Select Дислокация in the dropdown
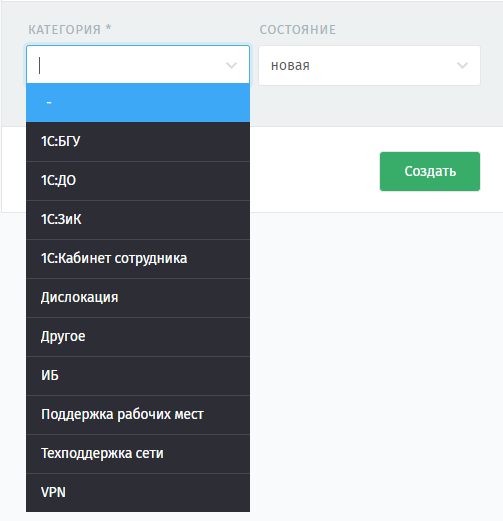 (138, 298)
